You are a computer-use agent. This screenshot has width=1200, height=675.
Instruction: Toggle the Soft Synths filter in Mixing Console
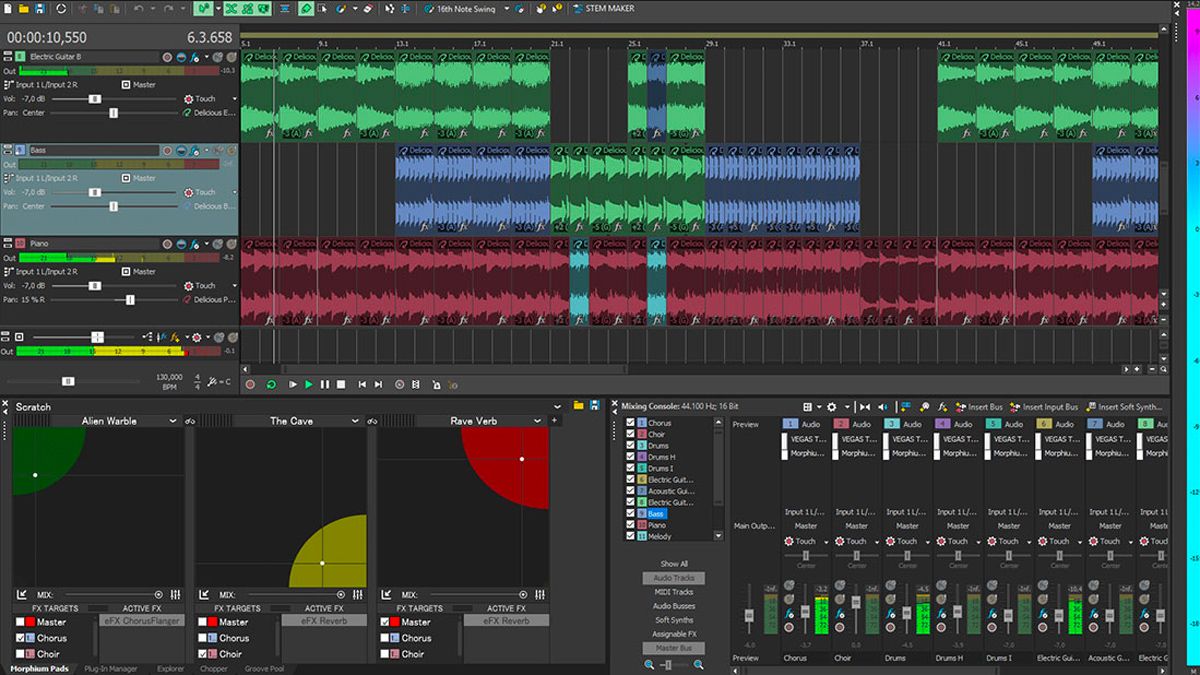(x=674, y=620)
